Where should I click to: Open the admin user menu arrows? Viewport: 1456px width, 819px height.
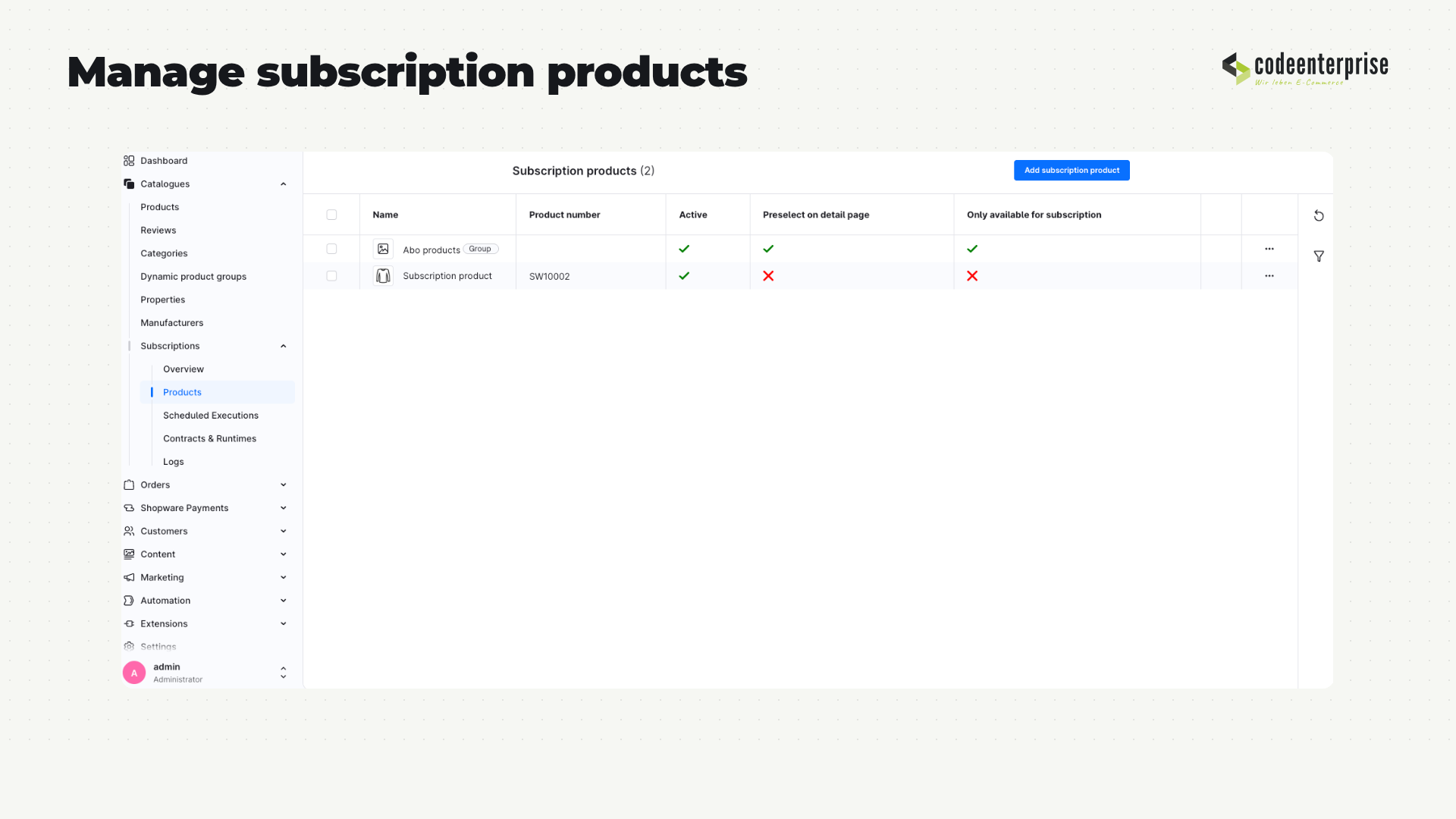[x=284, y=673]
